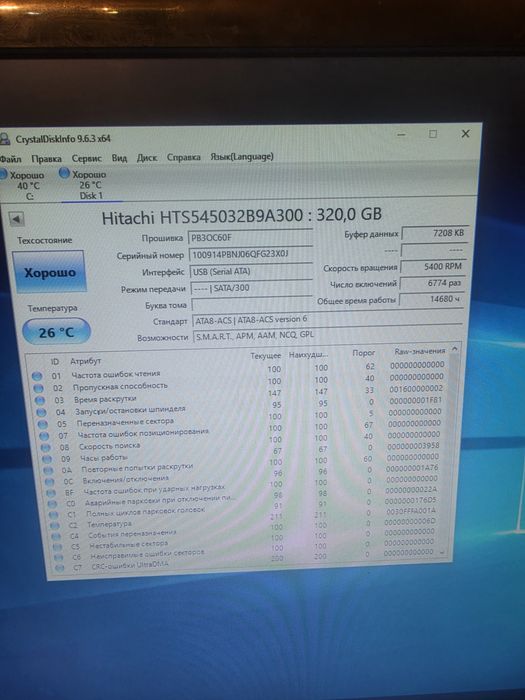This screenshot has width=525, height=700.
Task: Click the interface field USB (Serial ATA)
Action: (251, 271)
